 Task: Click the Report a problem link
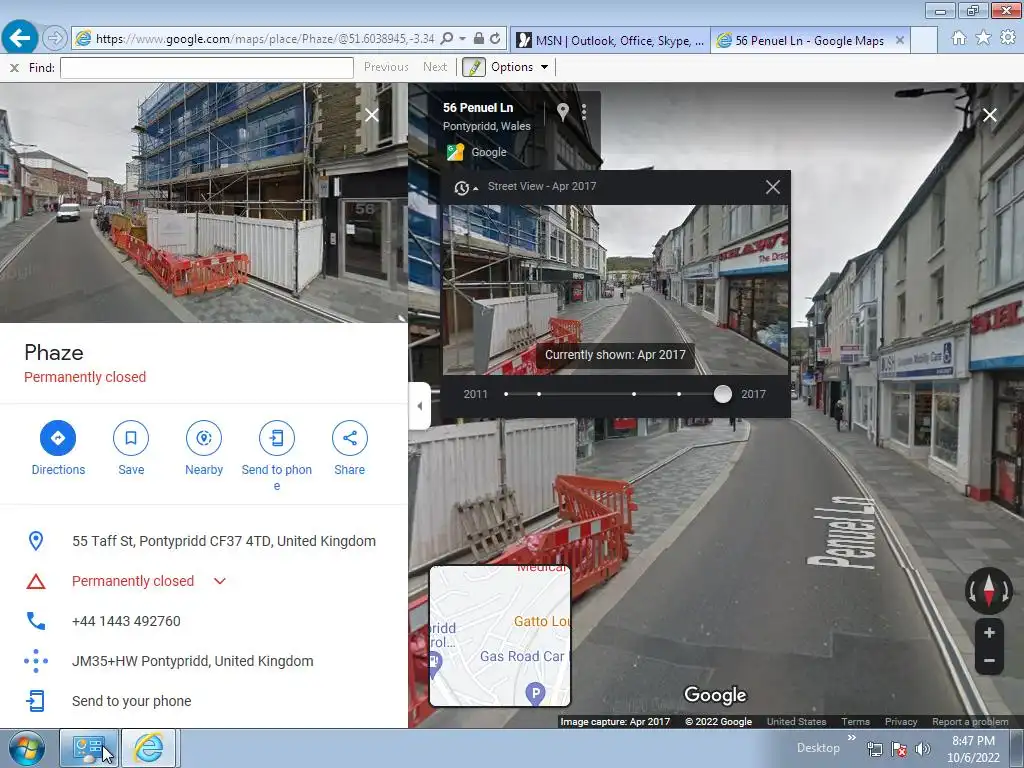[x=970, y=722]
